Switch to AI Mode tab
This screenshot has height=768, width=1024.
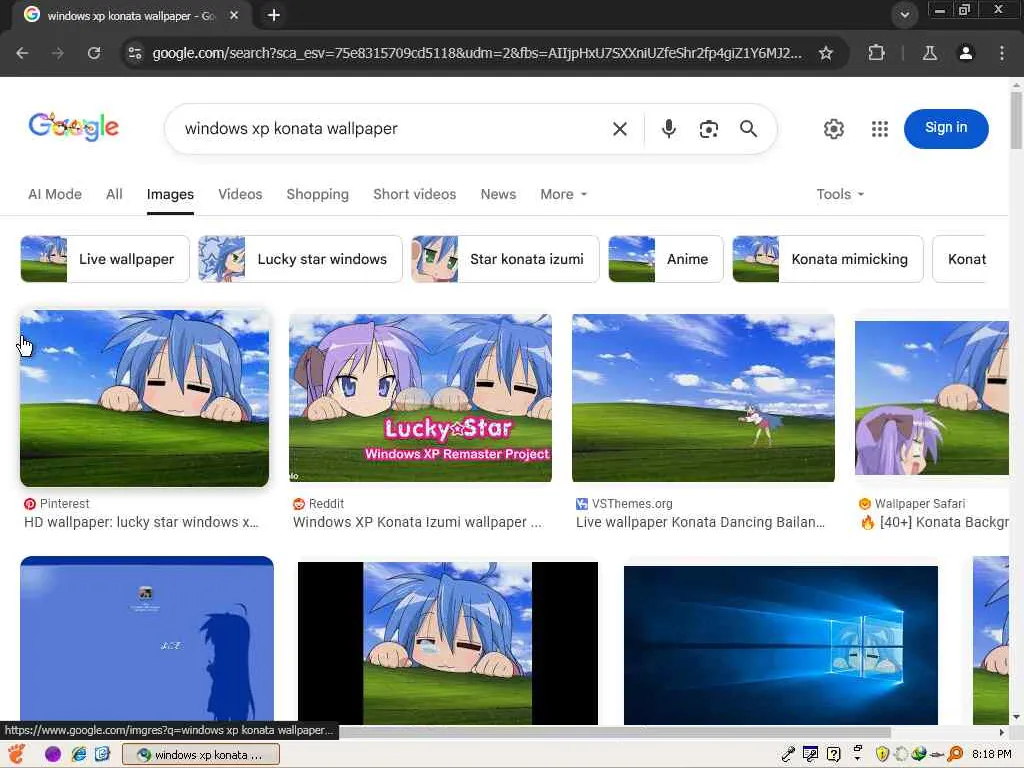pos(55,194)
